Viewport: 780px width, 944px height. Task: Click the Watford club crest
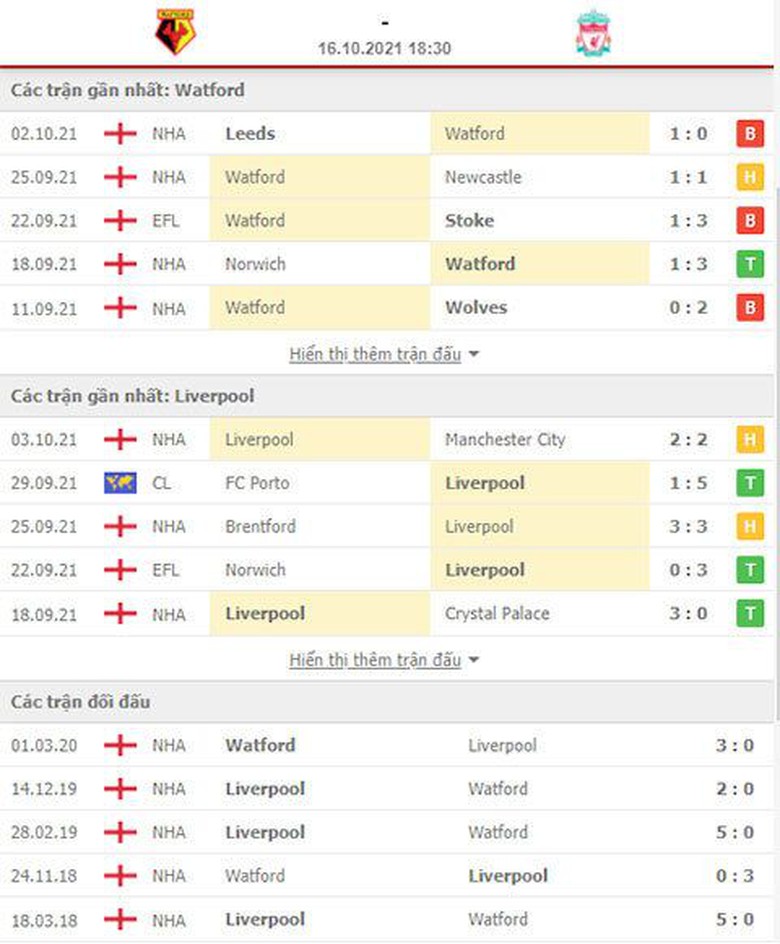(175, 32)
